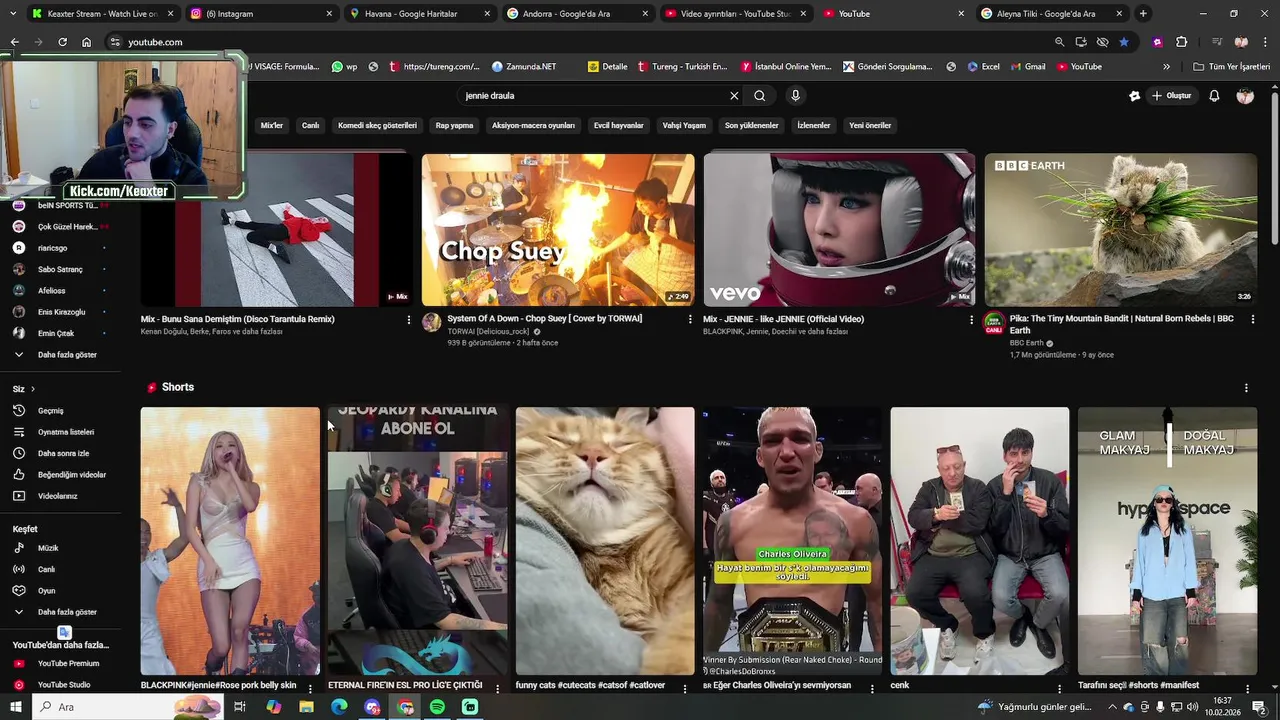Open Shorts shelf three-dot menu

point(1246,388)
